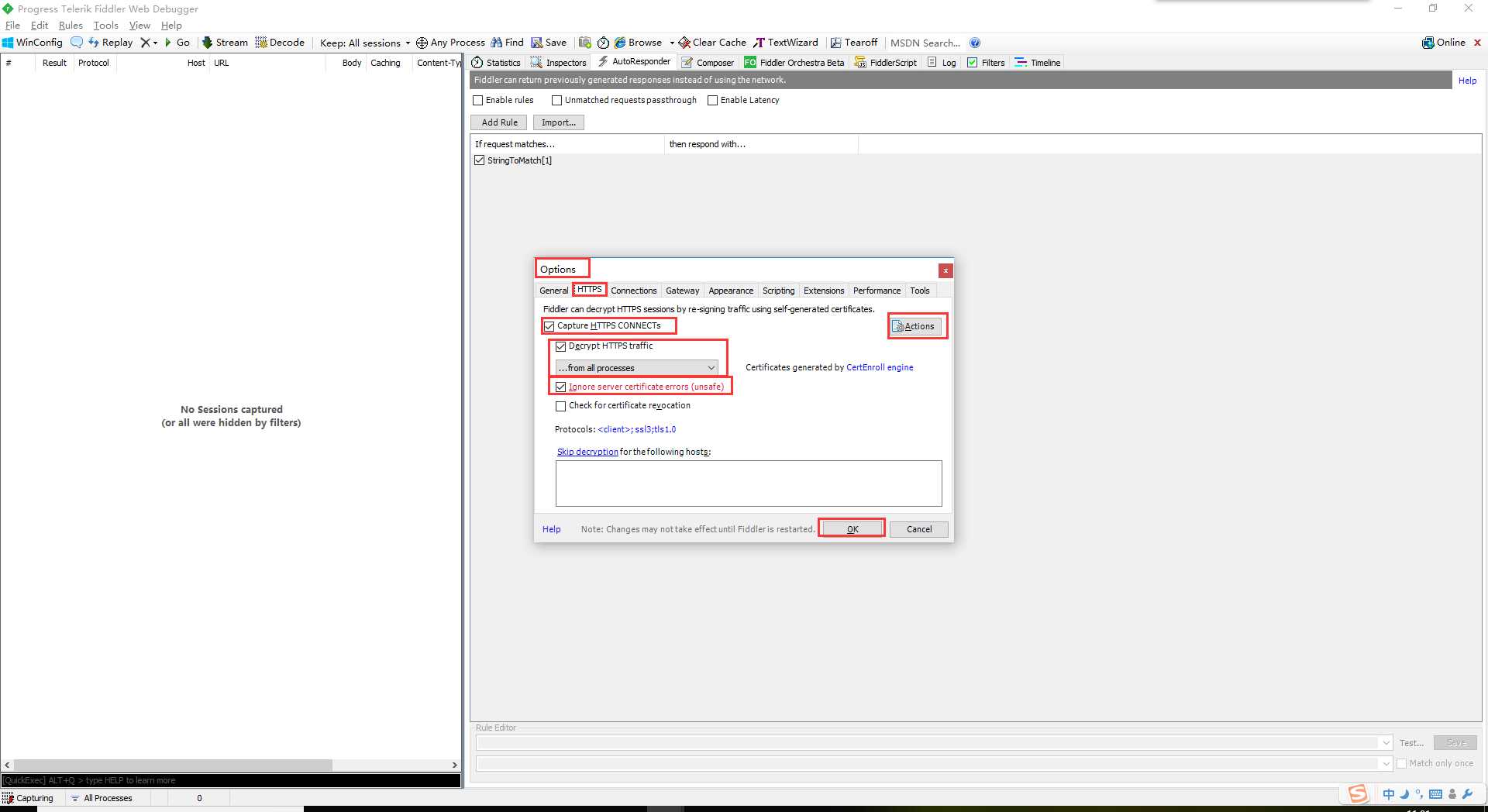
Task: Expand the from all processes combo box
Action: point(637,367)
